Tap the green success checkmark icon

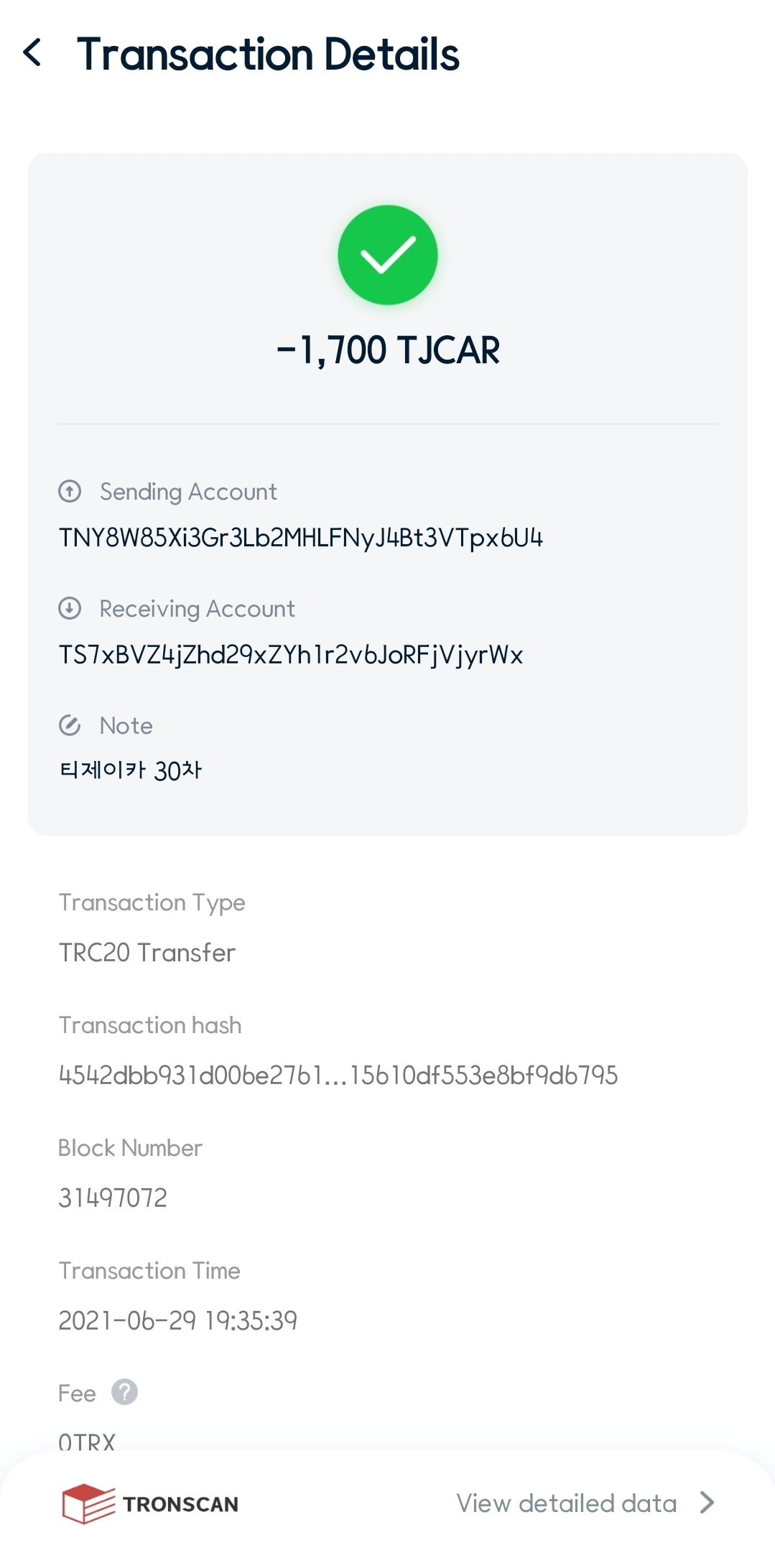(x=388, y=255)
